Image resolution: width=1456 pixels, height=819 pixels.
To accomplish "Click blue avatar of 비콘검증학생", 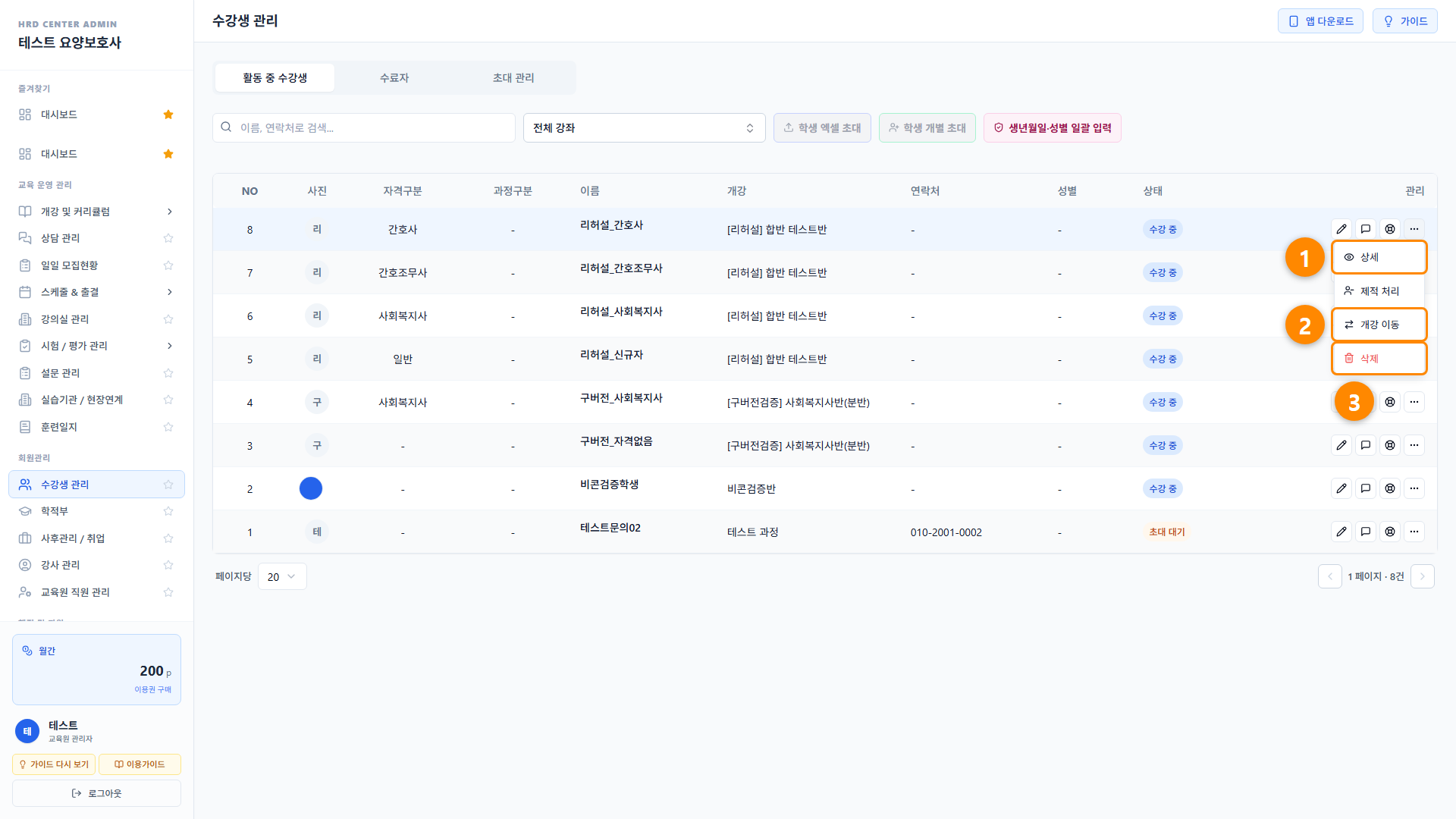I will 311,488.
